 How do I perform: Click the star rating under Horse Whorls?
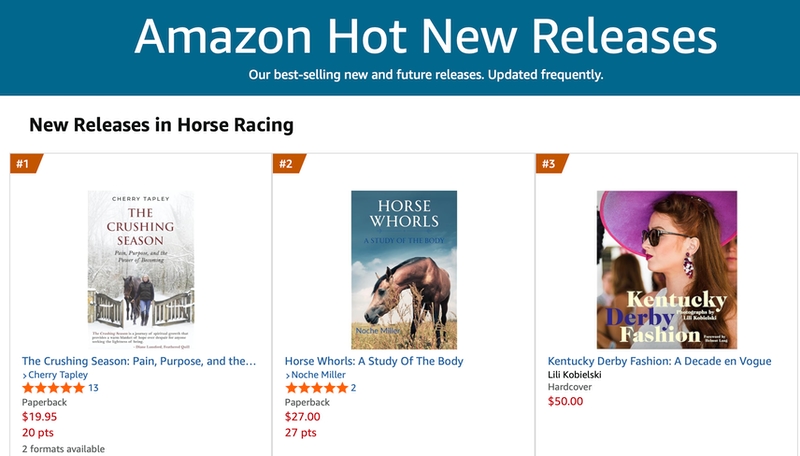[x=316, y=388]
